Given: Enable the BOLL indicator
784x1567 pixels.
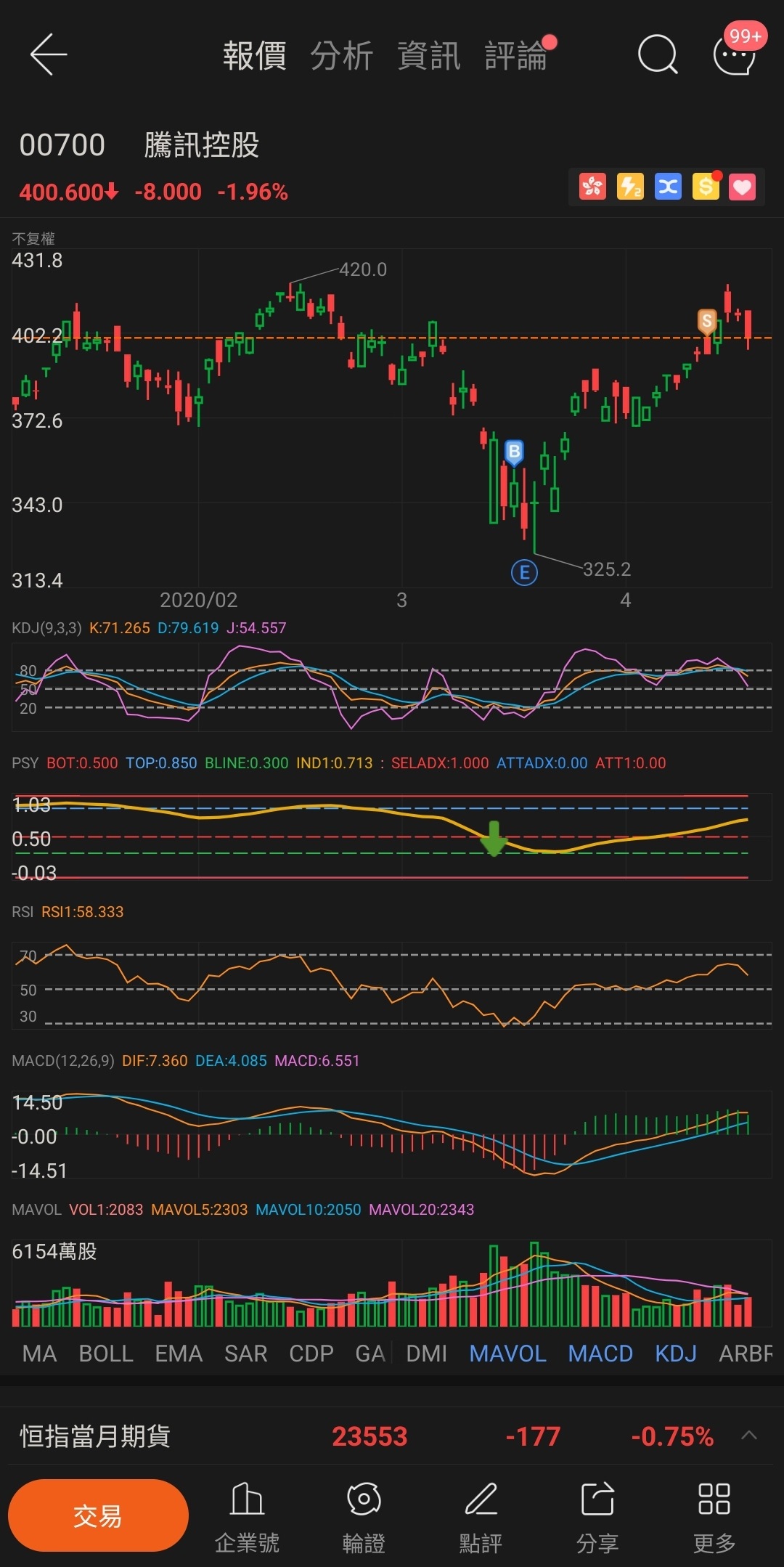Looking at the screenshot, I should [x=106, y=1354].
